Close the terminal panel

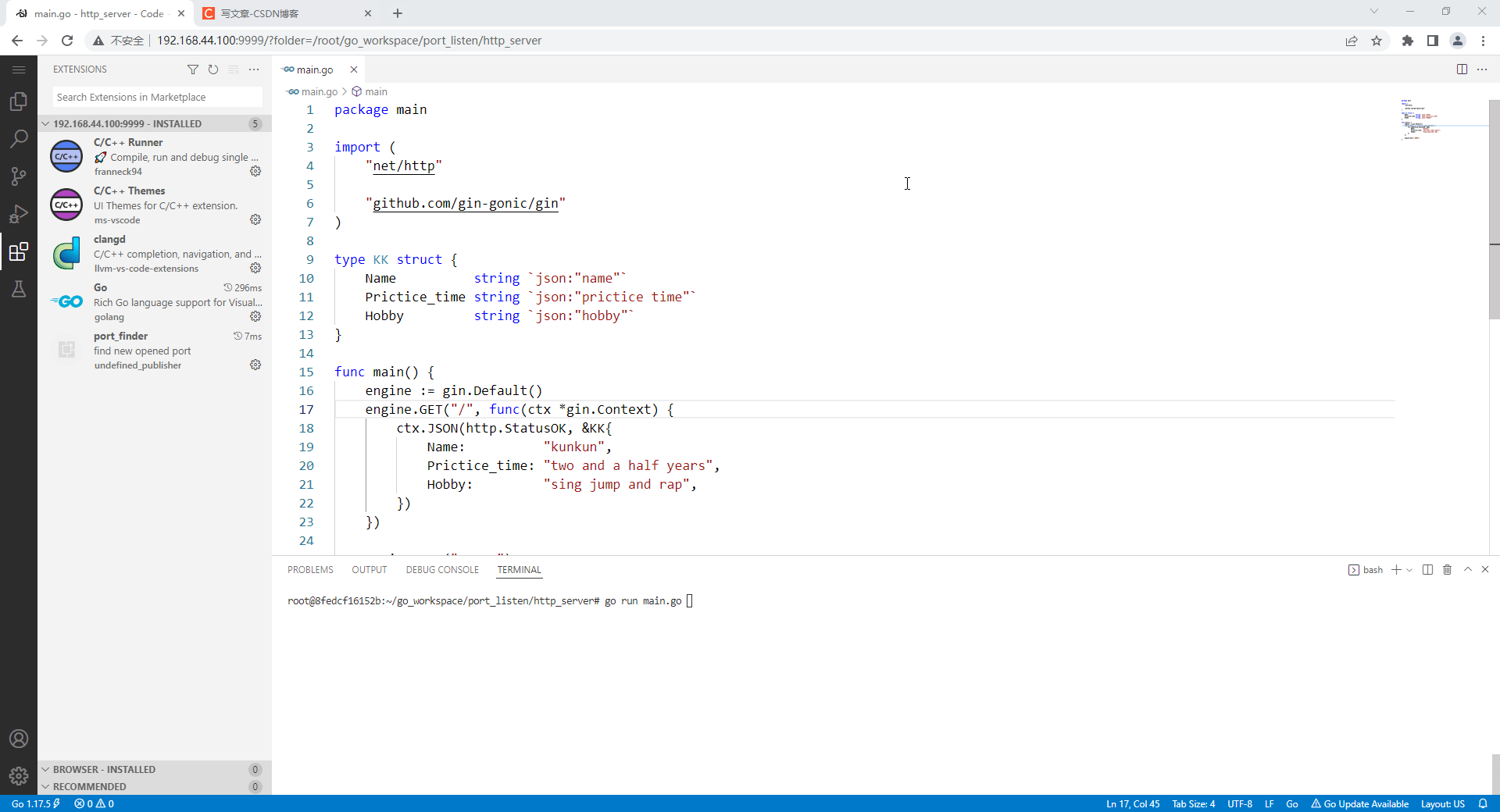point(1485,570)
